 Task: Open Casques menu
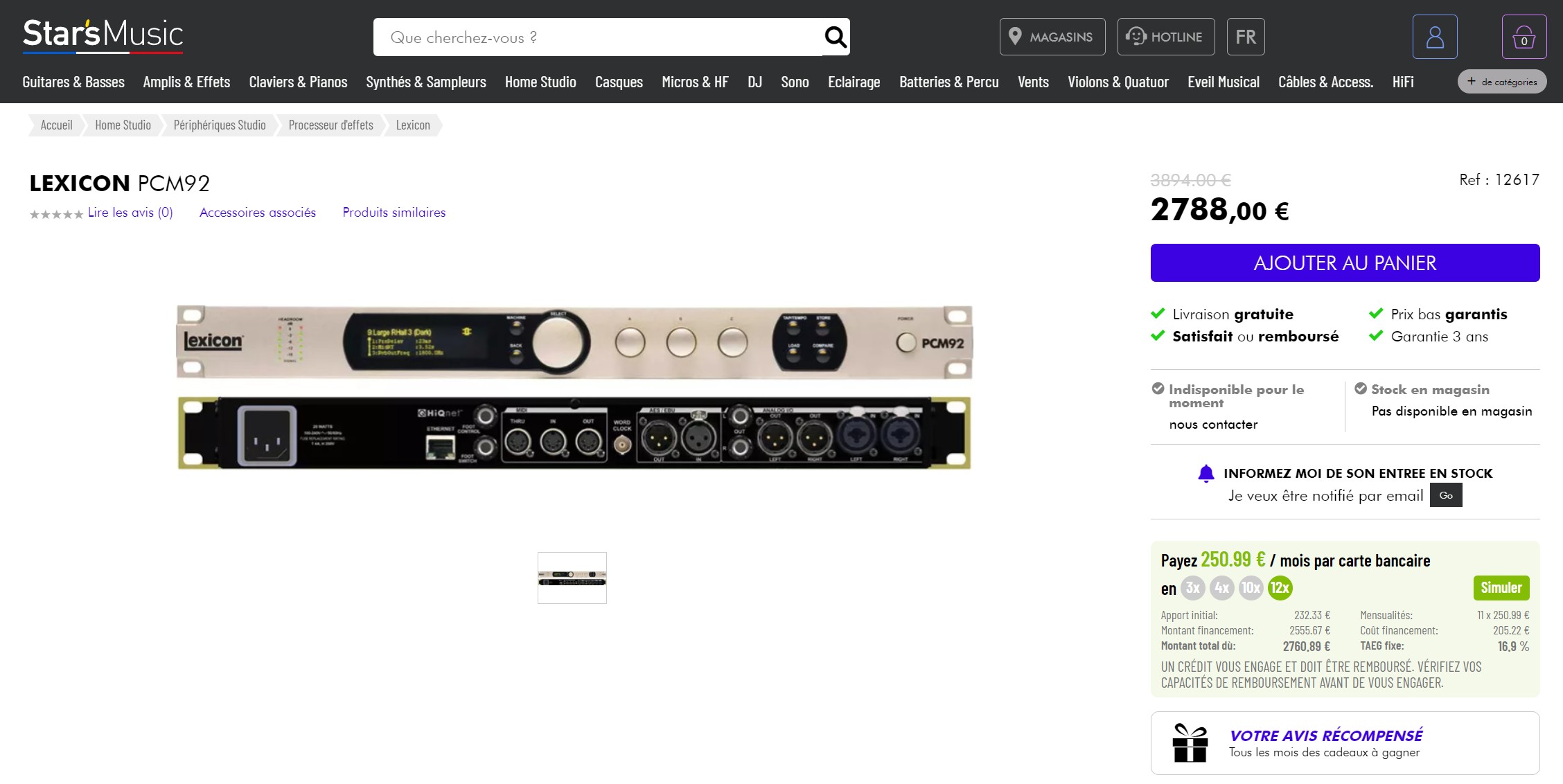point(619,82)
